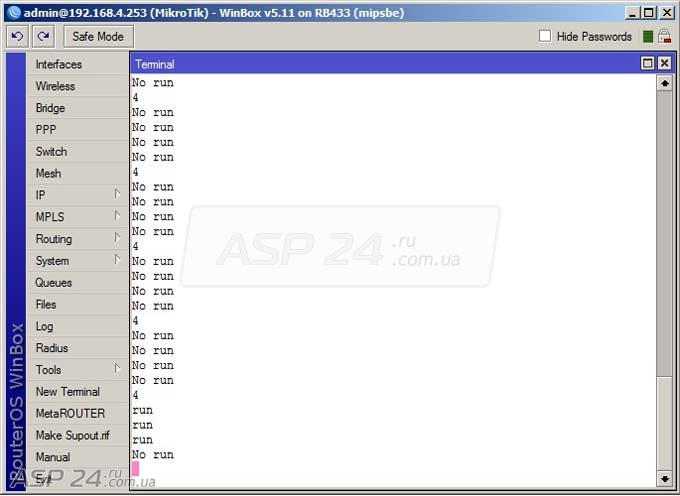Open the Radius menu item
This screenshot has height=496, width=680.
tap(78, 348)
